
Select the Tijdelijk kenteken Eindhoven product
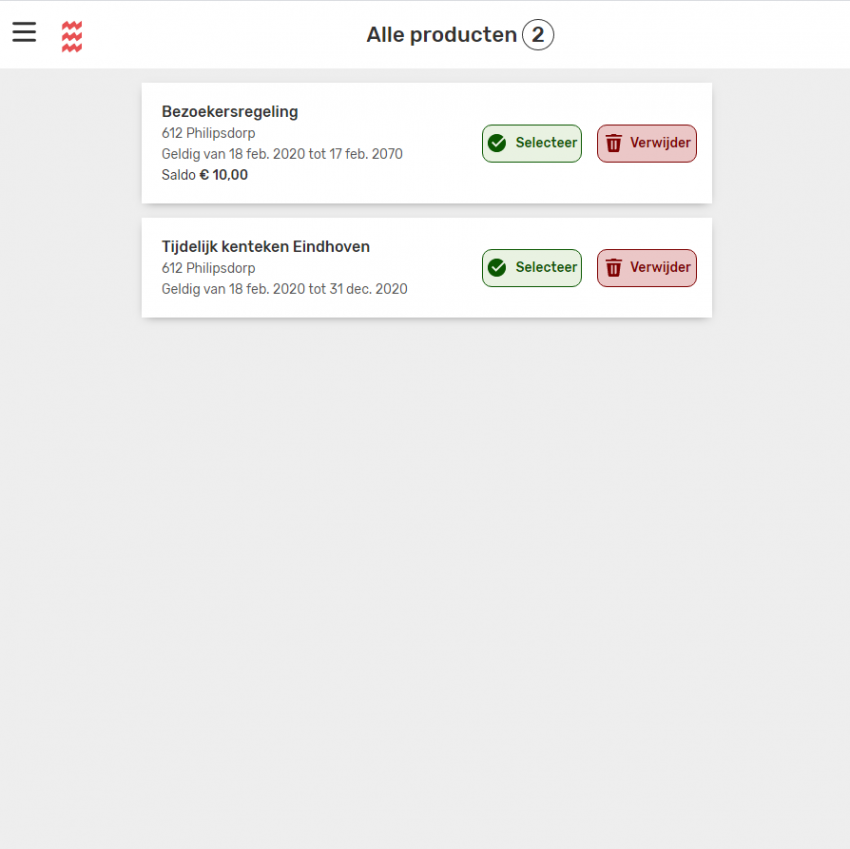pyautogui.click(x=532, y=268)
